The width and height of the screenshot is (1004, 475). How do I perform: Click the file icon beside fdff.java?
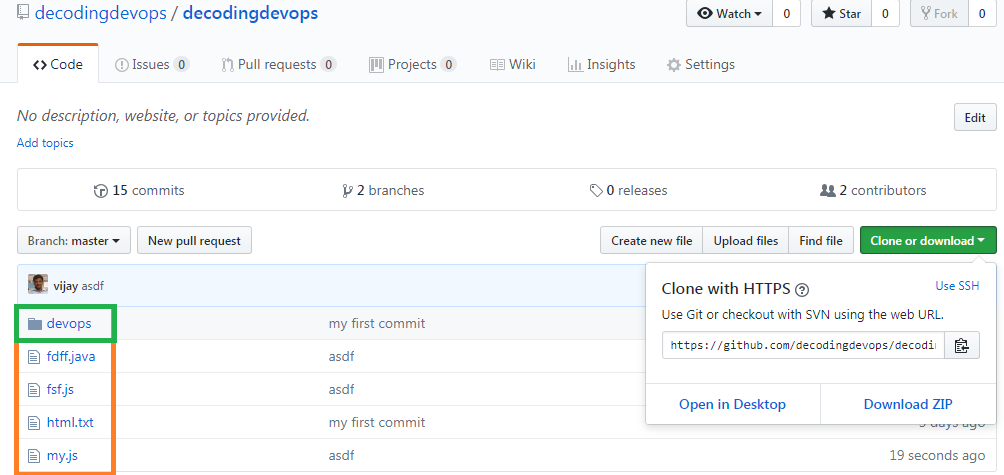coord(34,357)
